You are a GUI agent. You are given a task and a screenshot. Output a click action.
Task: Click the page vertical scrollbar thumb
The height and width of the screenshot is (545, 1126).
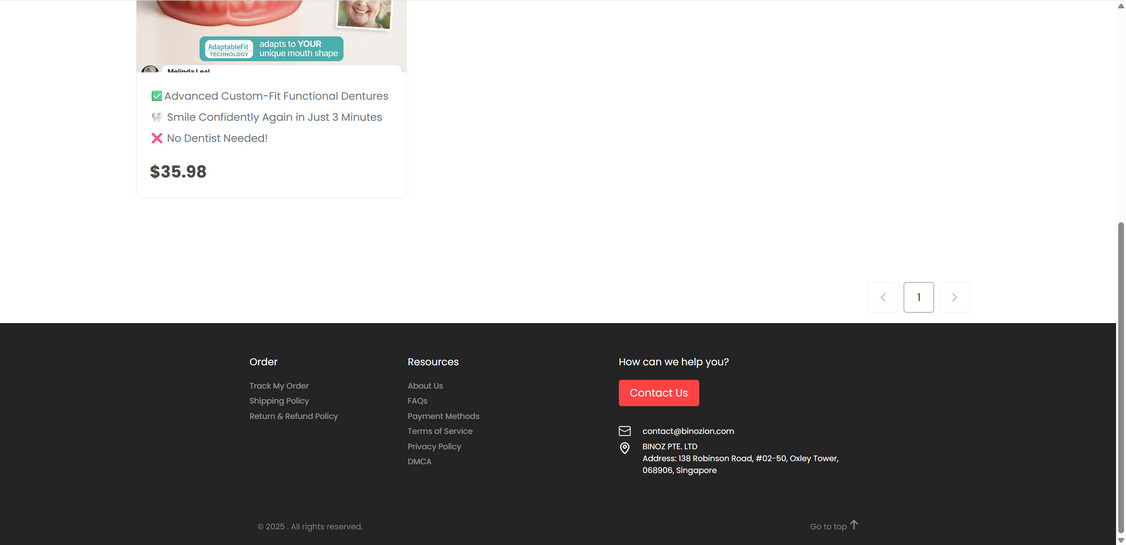1120,378
